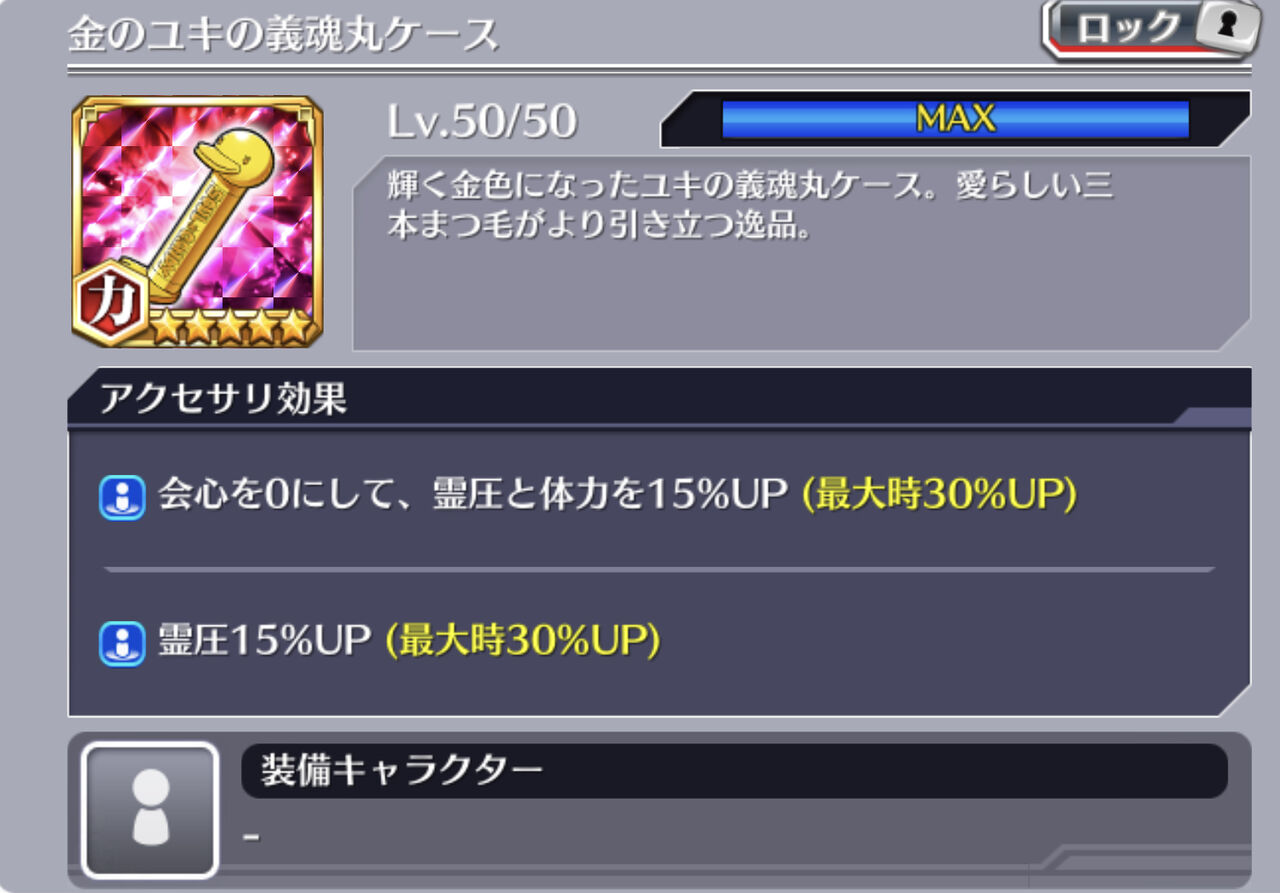Click the 金のユキの義魂丸ケース title
The width and height of the screenshot is (1280, 893).
[x=283, y=34]
